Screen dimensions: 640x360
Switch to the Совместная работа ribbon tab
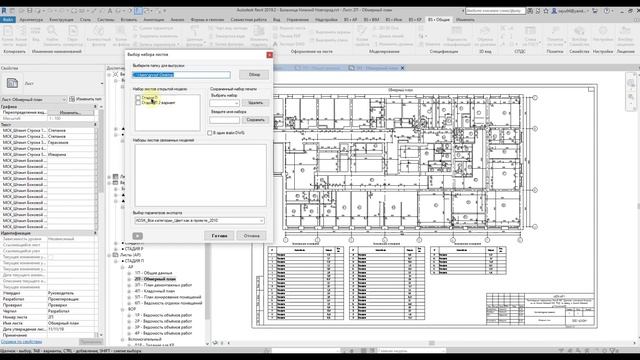(x=248, y=20)
